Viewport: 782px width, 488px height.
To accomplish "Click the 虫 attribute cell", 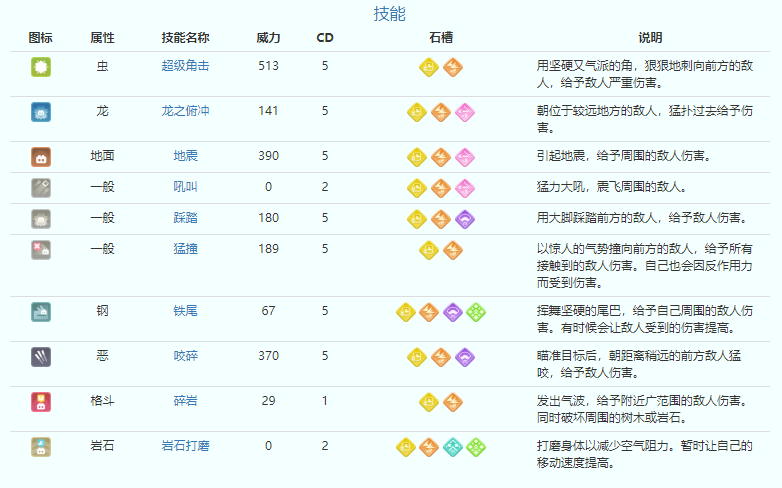I will (102, 66).
